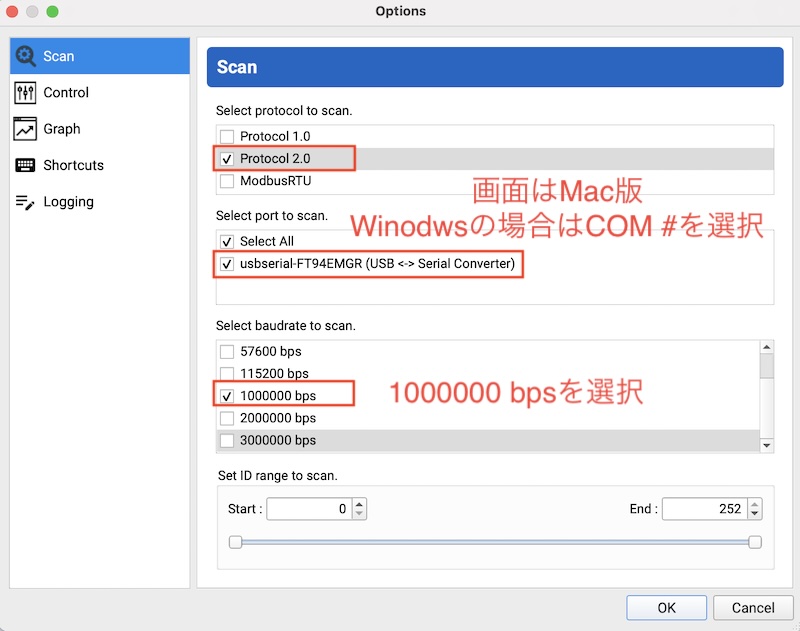This screenshot has width=800, height=631.
Task: Click the Control sliders icon
Action: (26, 93)
